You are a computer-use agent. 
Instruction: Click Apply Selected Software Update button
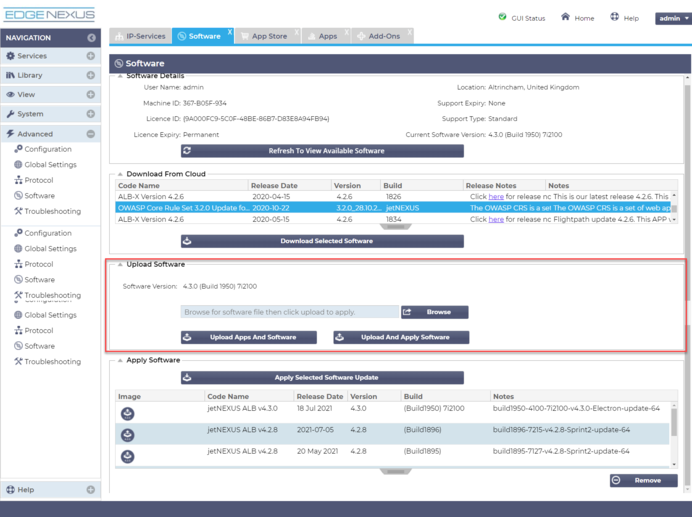[322, 377]
